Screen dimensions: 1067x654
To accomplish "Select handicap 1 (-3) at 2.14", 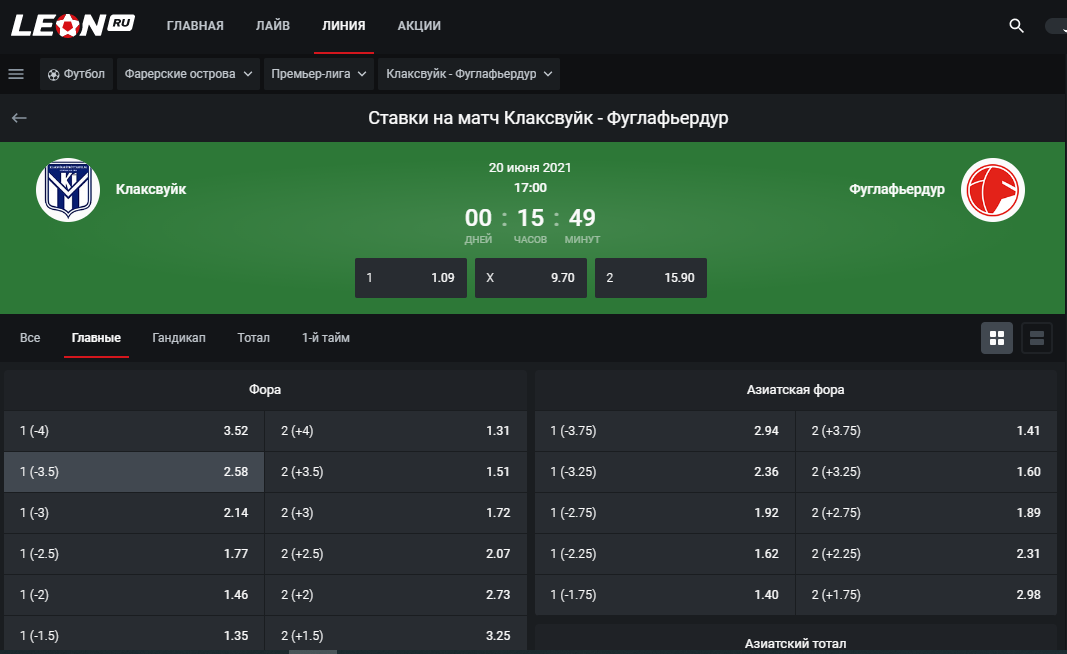I will point(134,512).
